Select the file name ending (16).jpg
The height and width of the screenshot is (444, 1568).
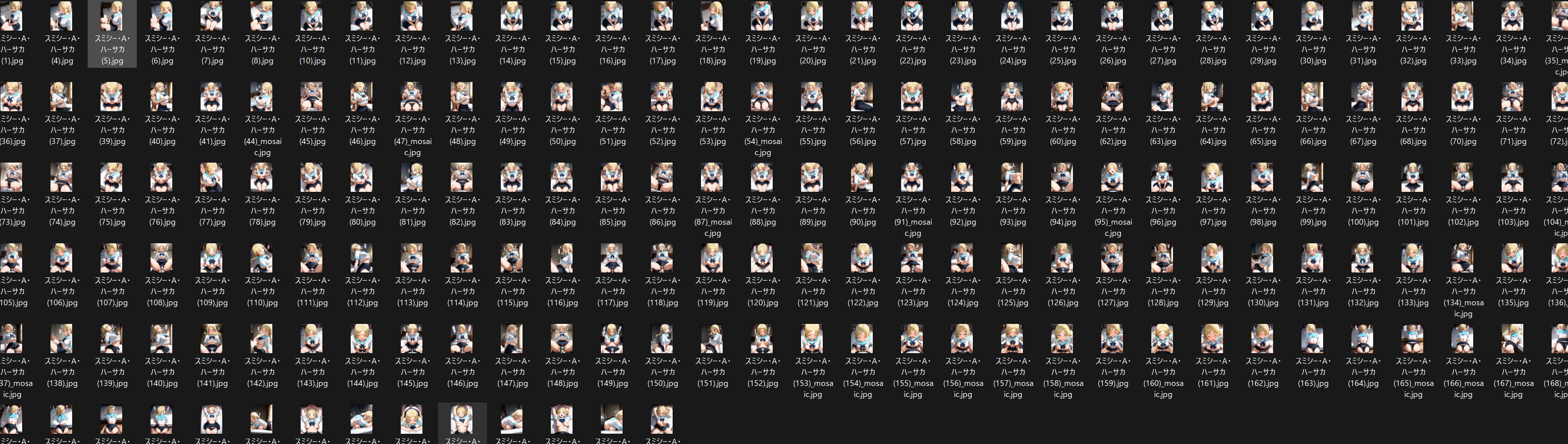click(x=612, y=49)
